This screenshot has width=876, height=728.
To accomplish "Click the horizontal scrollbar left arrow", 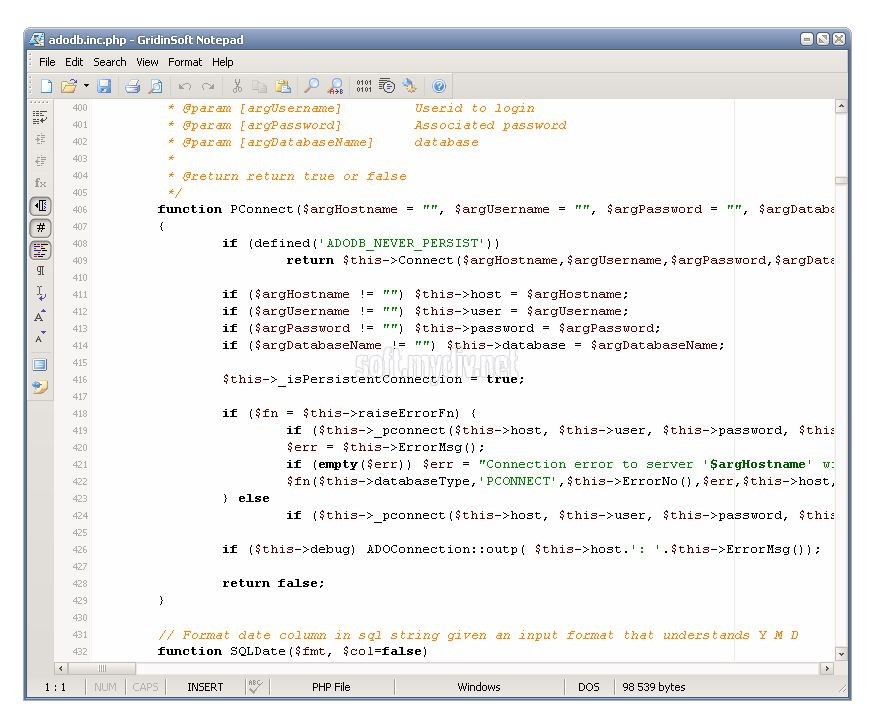I will tap(61, 668).
